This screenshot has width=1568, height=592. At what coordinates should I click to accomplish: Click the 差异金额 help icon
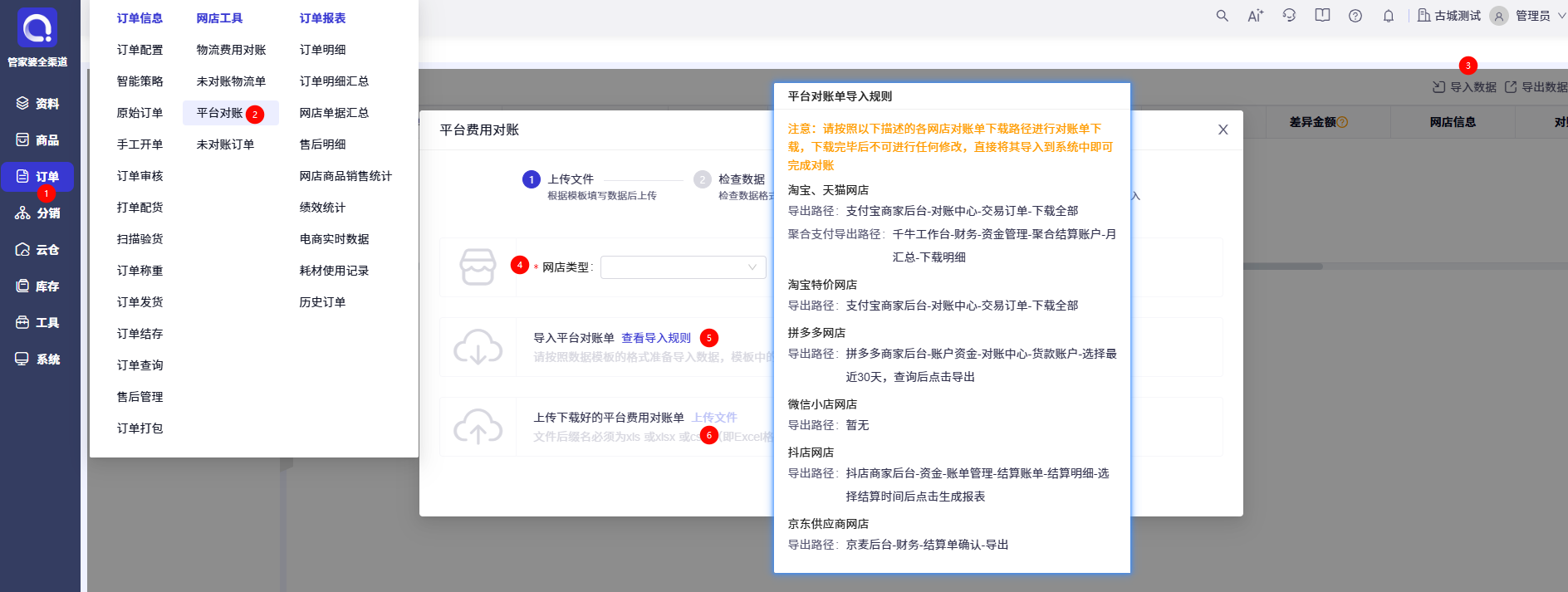(x=1343, y=122)
